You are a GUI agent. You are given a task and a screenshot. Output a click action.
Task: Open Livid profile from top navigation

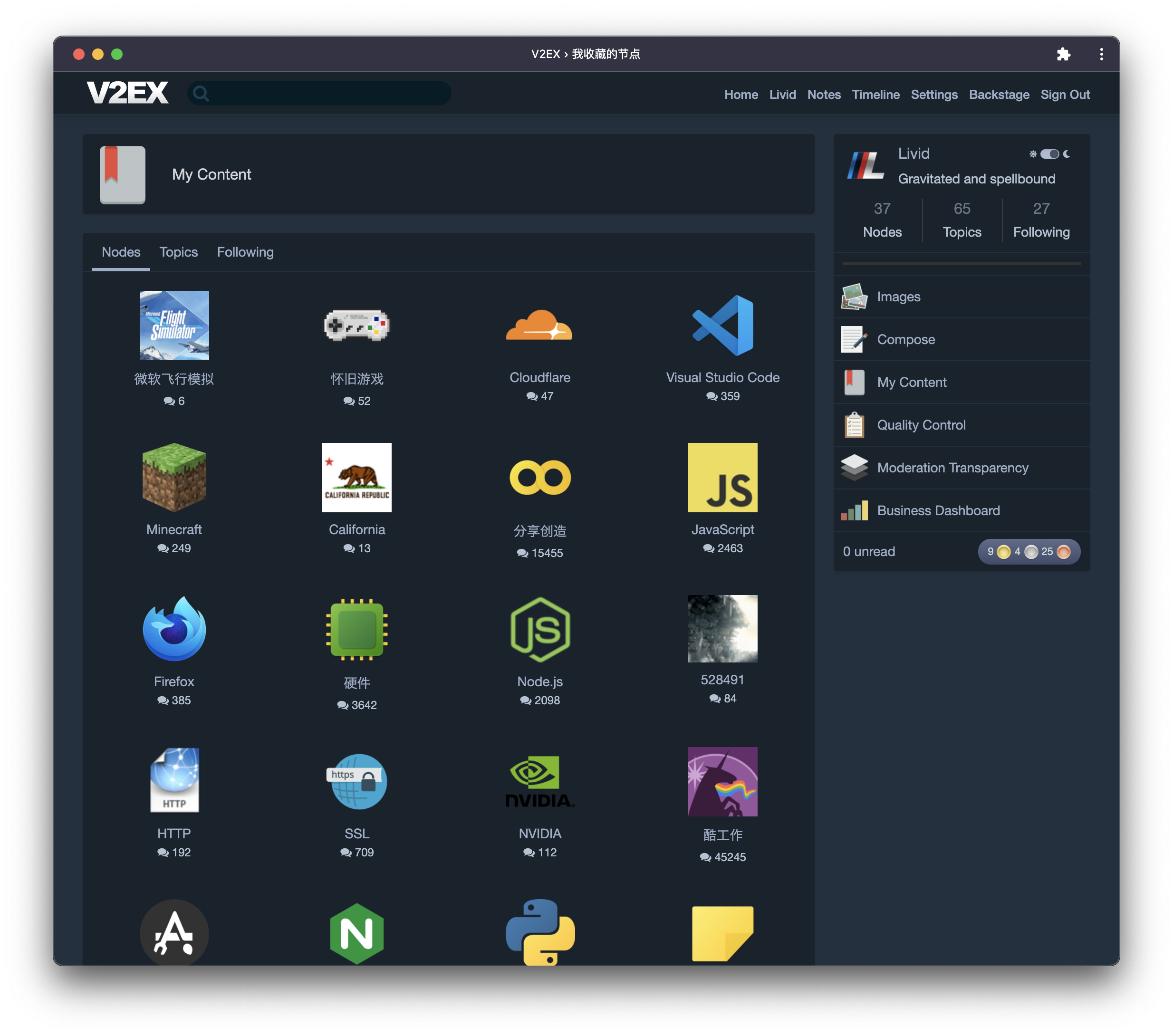pos(782,95)
